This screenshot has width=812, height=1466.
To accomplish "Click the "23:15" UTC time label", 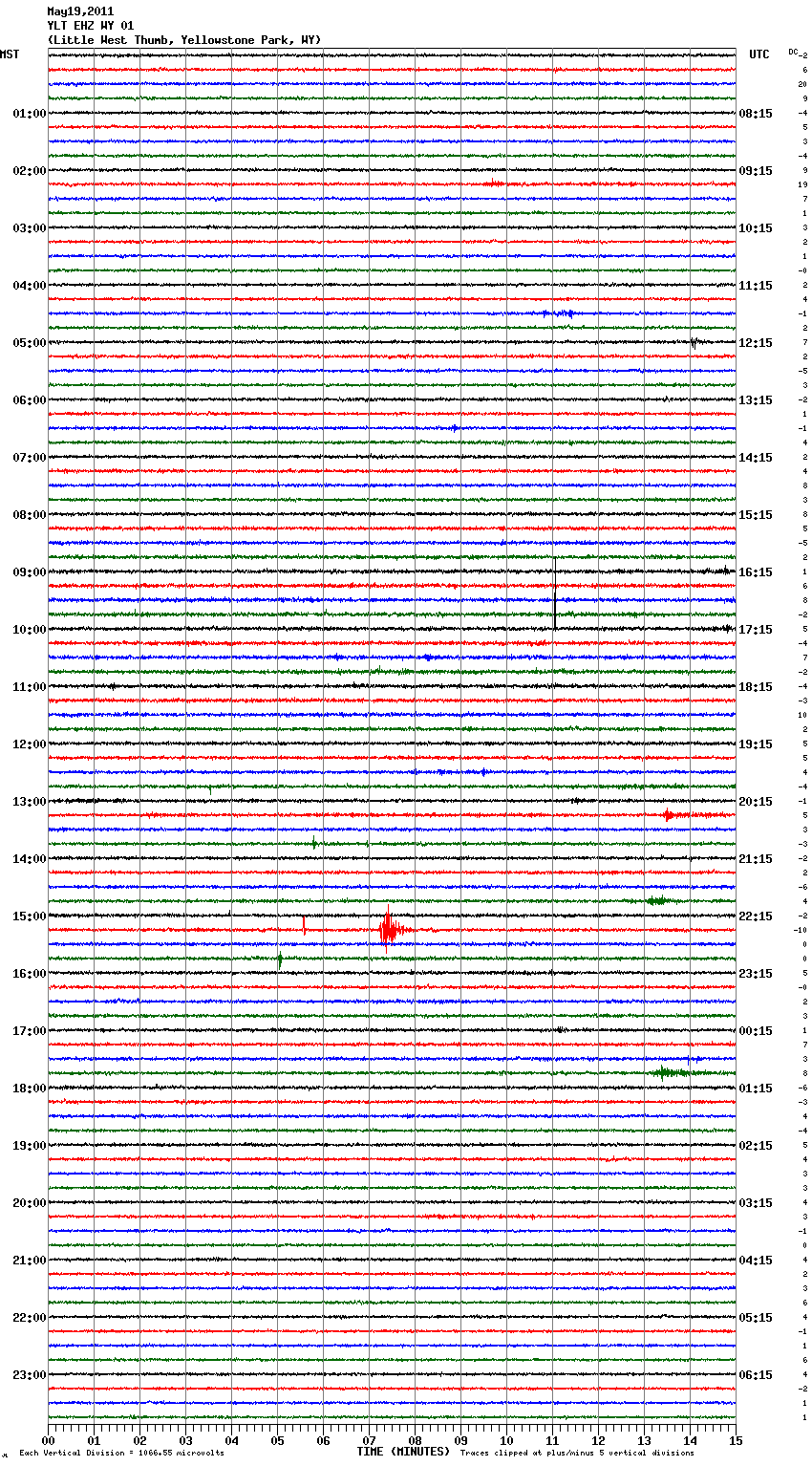I will pos(756,974).
